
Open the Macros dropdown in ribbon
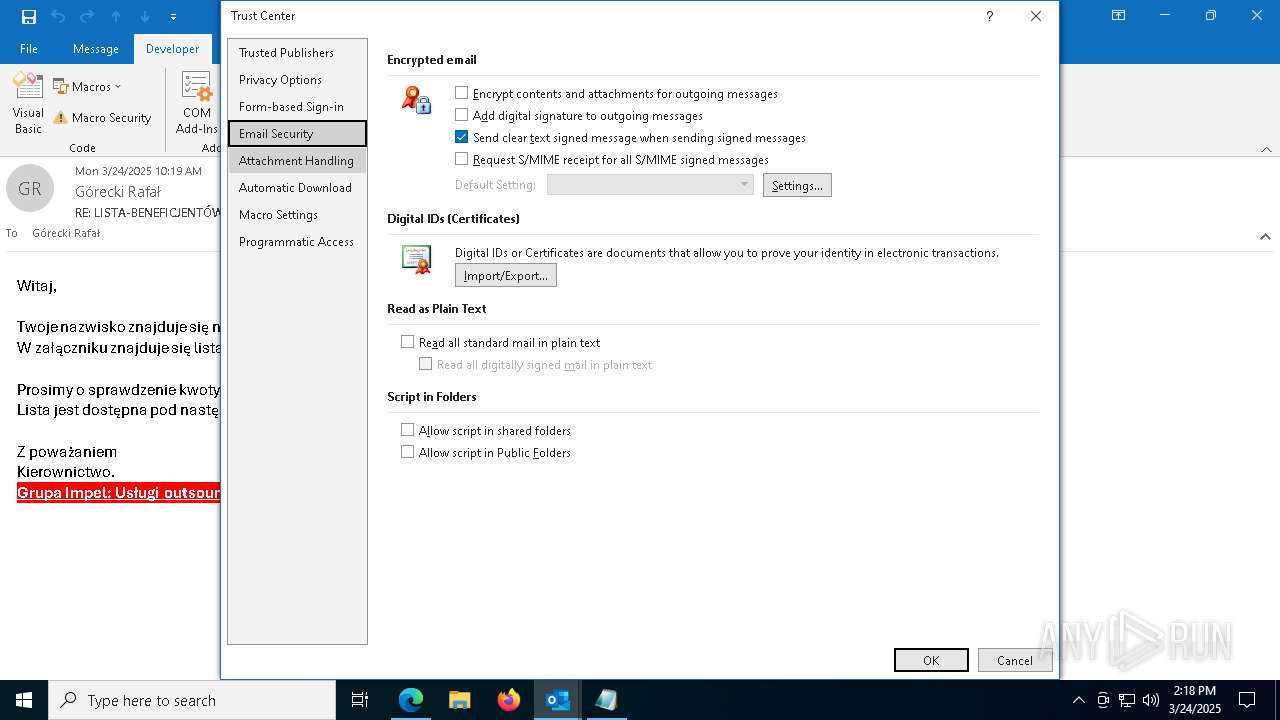(x=88, y=87)
